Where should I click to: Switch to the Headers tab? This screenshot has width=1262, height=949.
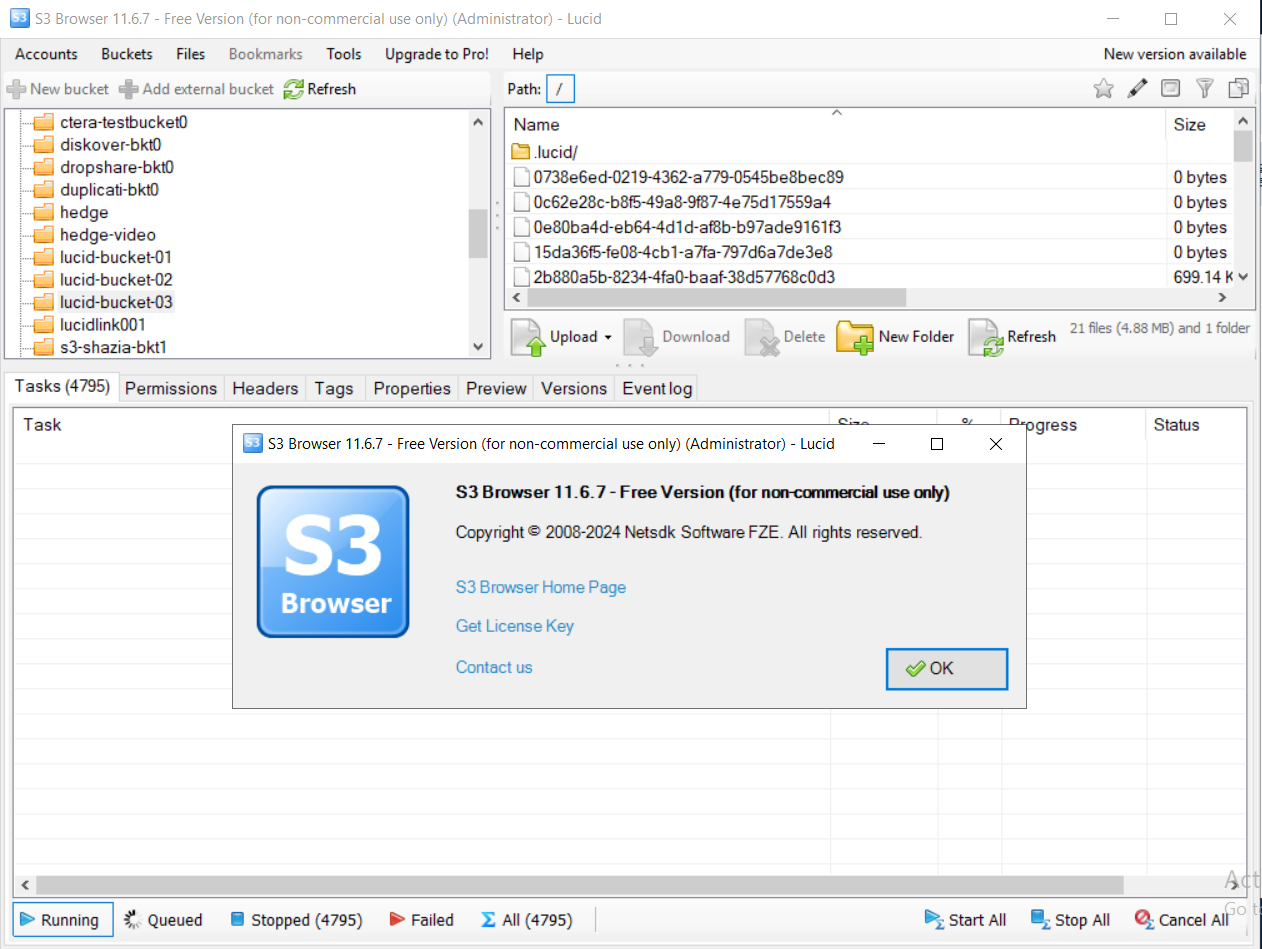tap(265, 388)
